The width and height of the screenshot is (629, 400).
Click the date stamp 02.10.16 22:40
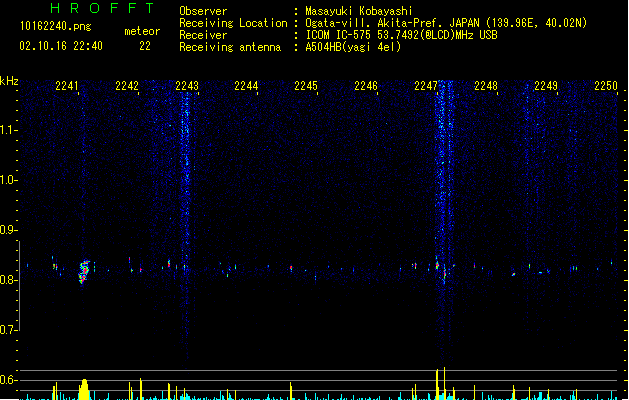[x=61, y=46]
